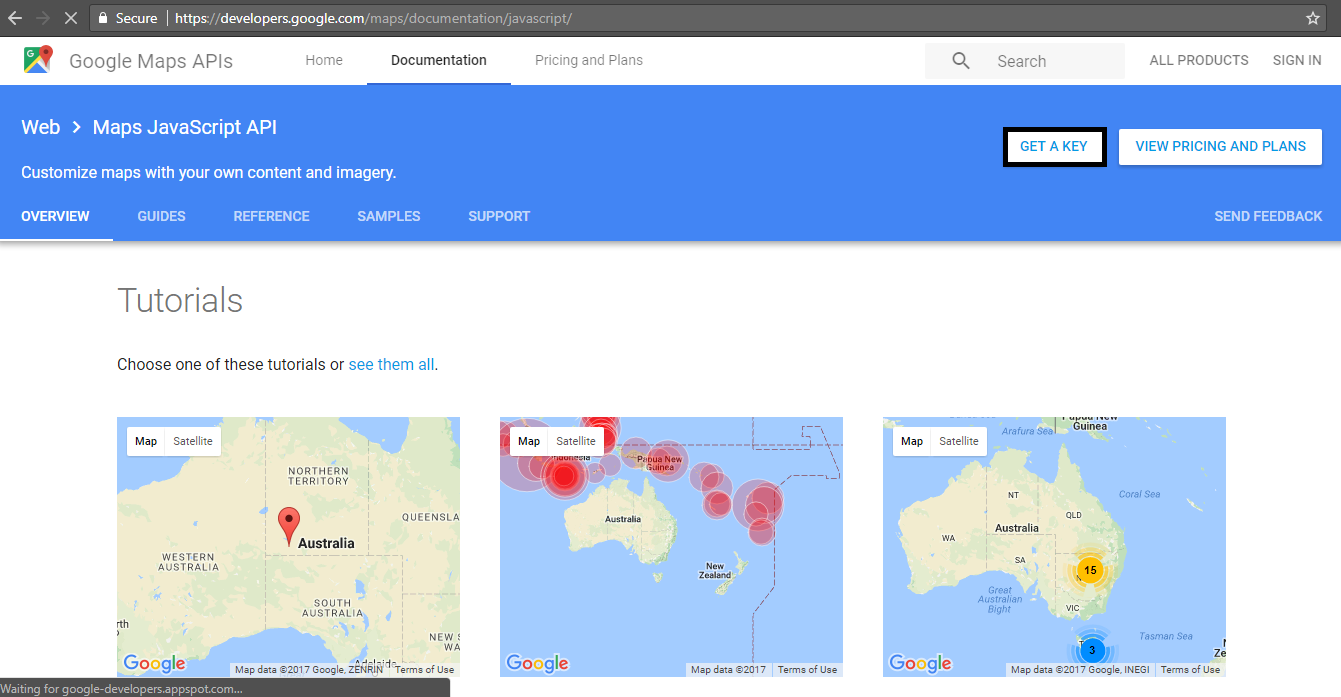Switch third map to Map view

tap(912, 441)
